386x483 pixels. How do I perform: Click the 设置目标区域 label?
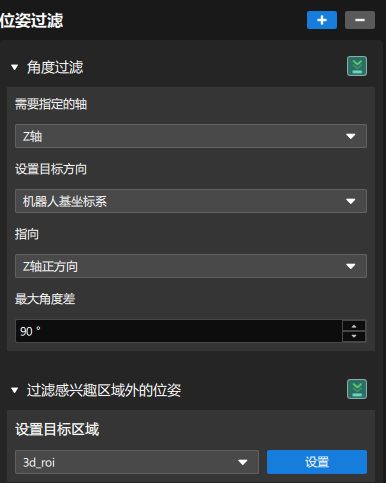click(57, 429)
